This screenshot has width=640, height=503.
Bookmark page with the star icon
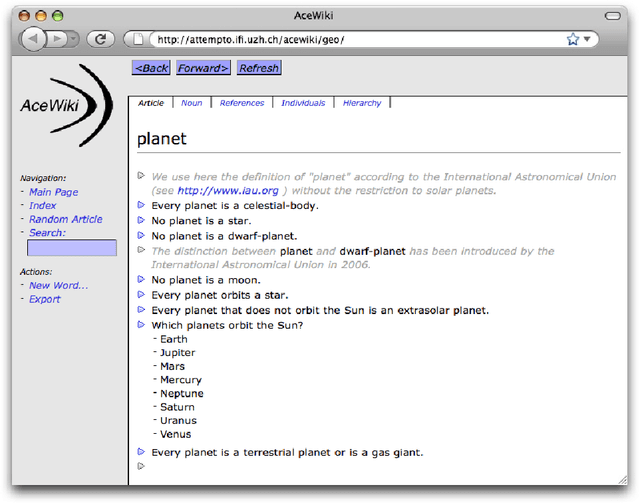click(x=573, y=39)
